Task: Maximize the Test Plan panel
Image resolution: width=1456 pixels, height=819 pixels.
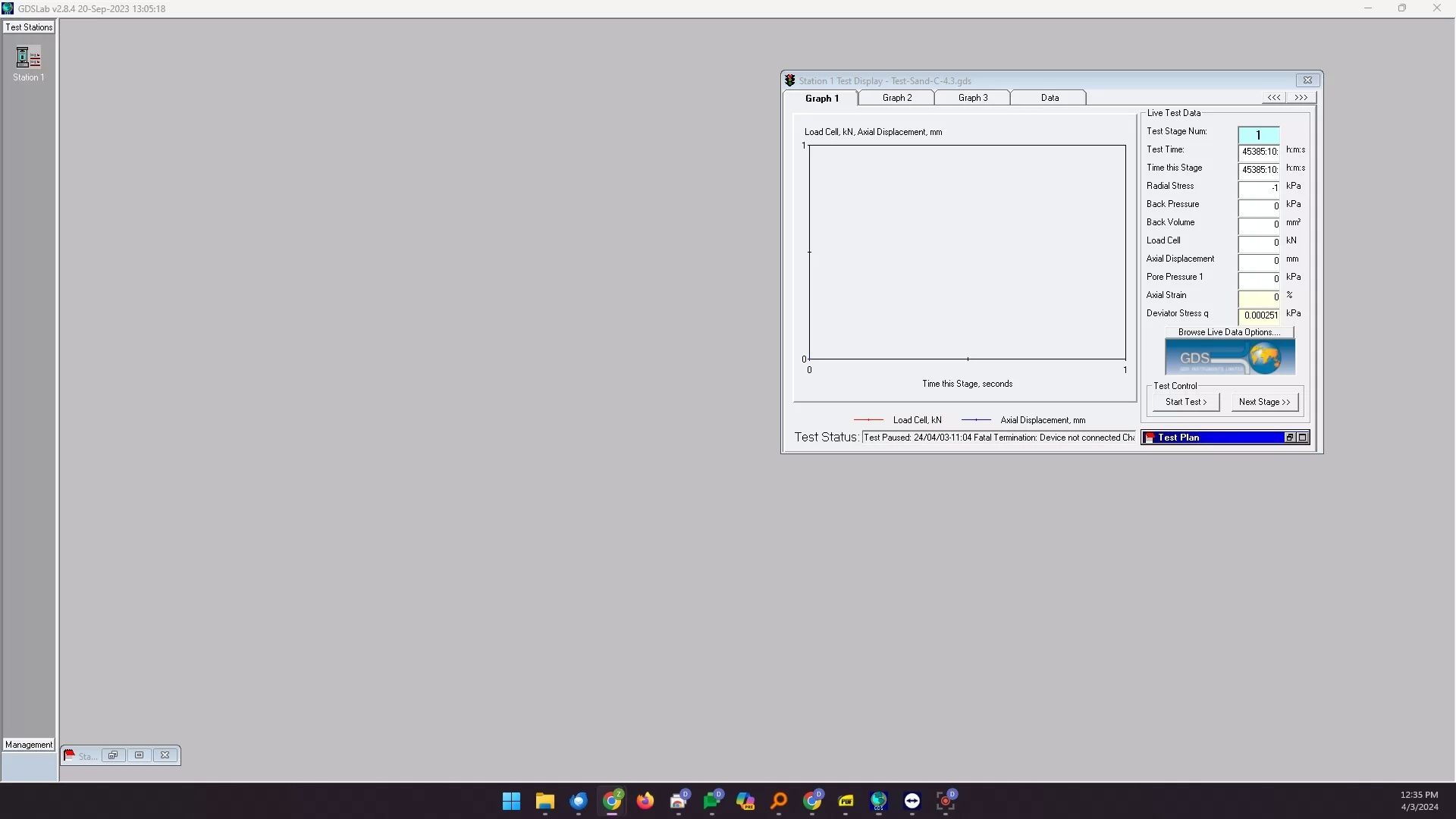Action: (x=1302, y=438)
